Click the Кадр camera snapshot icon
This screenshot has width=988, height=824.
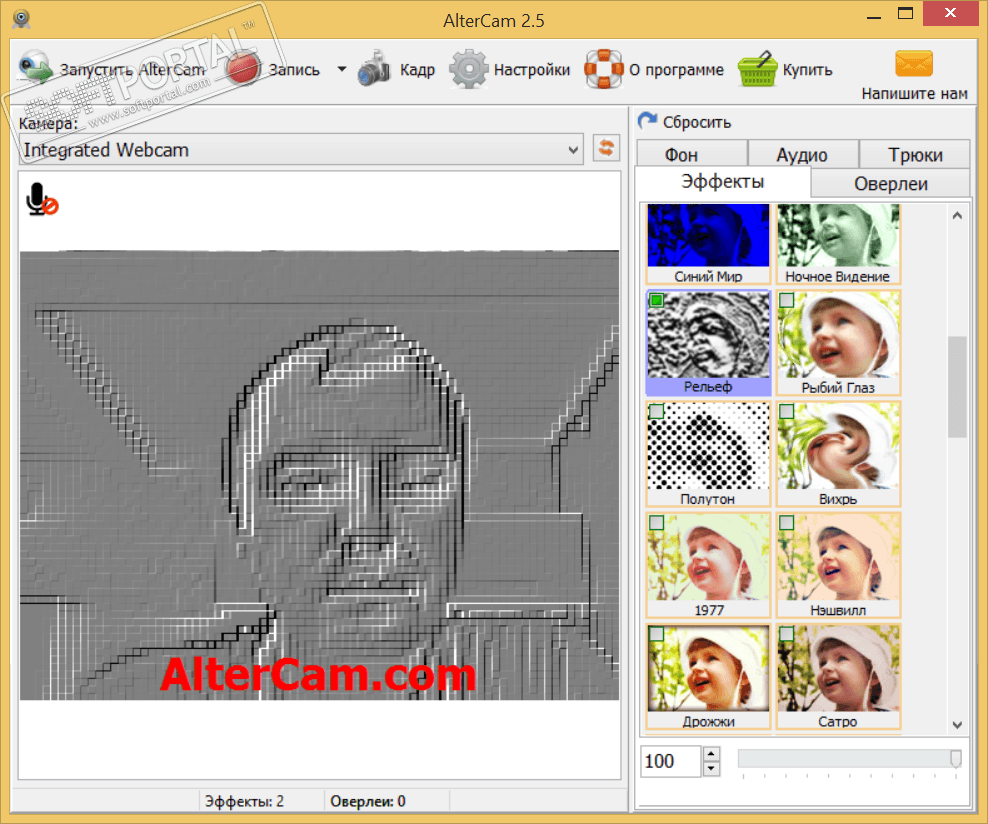tap(374, 69)
